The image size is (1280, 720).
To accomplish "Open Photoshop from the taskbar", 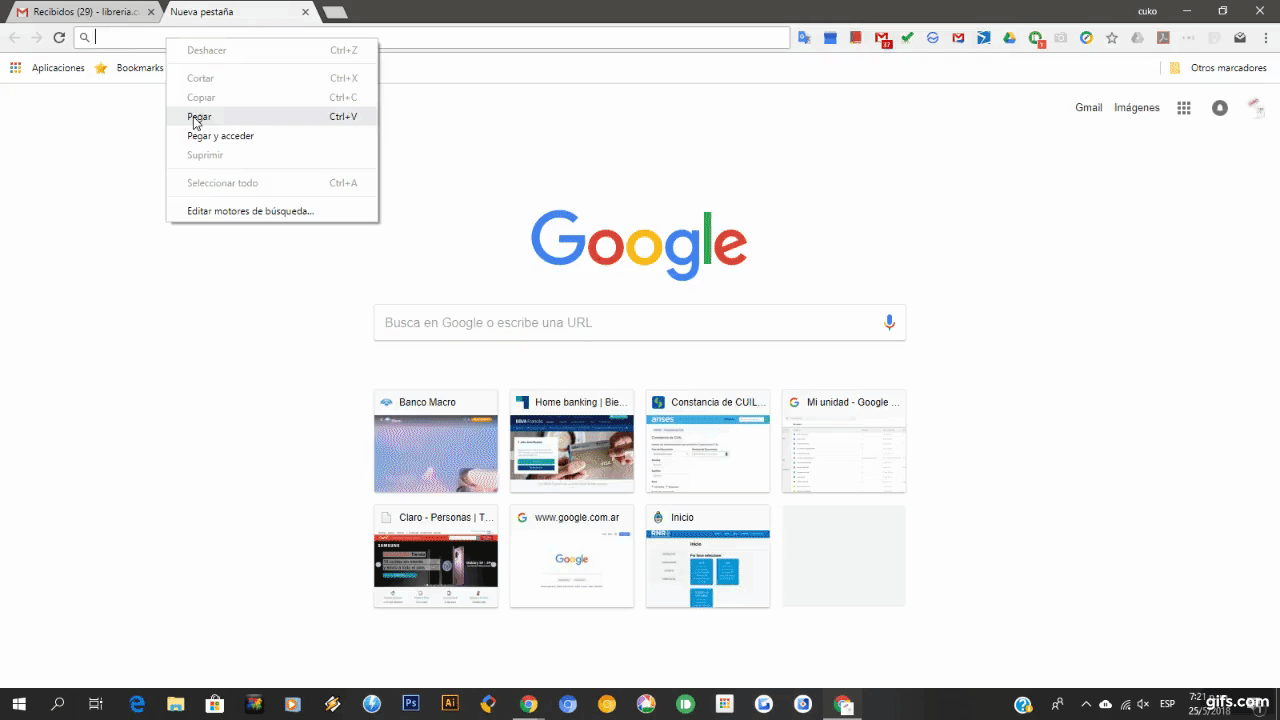I will click(x=410, y=704).
